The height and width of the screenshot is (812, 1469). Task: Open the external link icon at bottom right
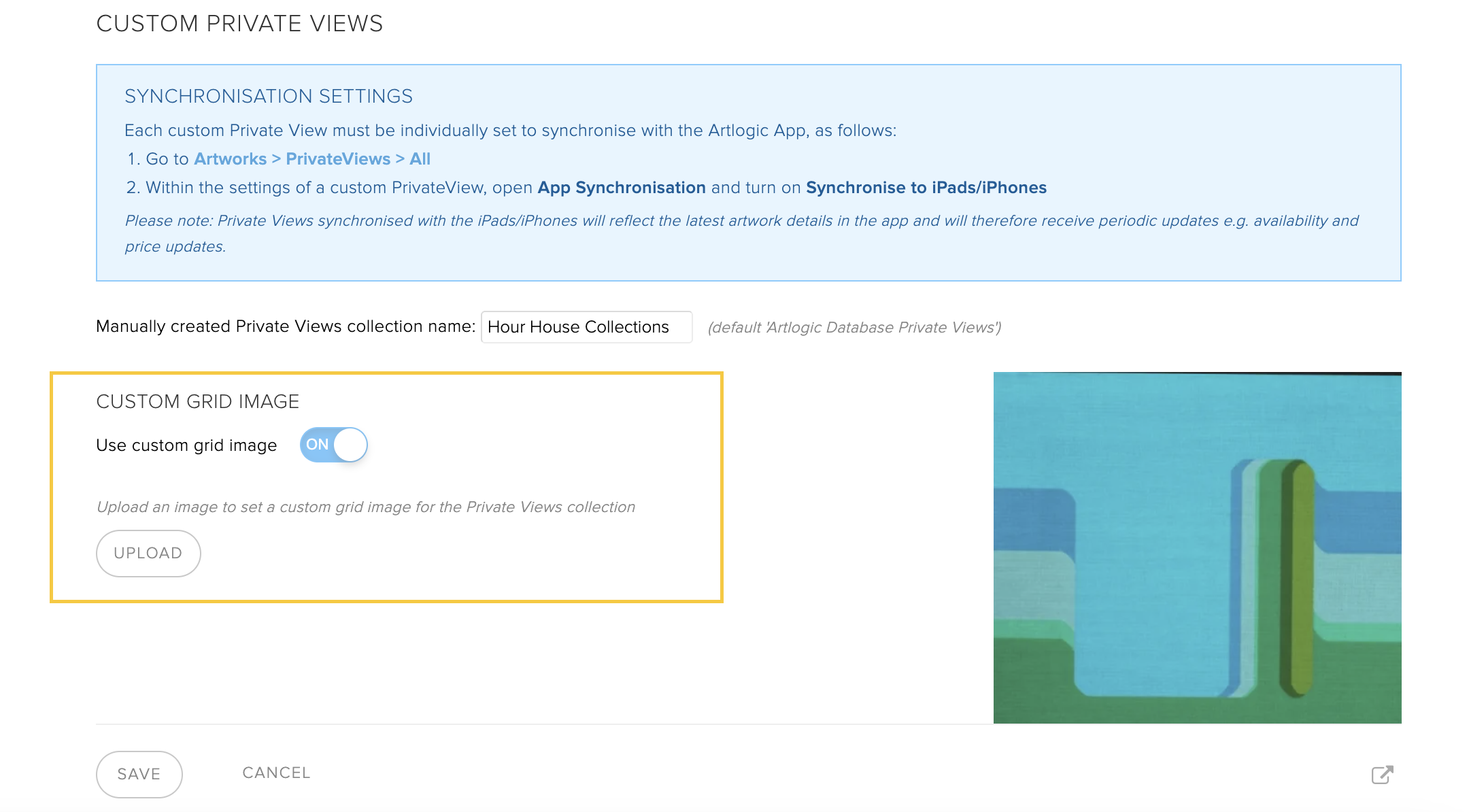pyautogui.click(x=1382, y=775)
